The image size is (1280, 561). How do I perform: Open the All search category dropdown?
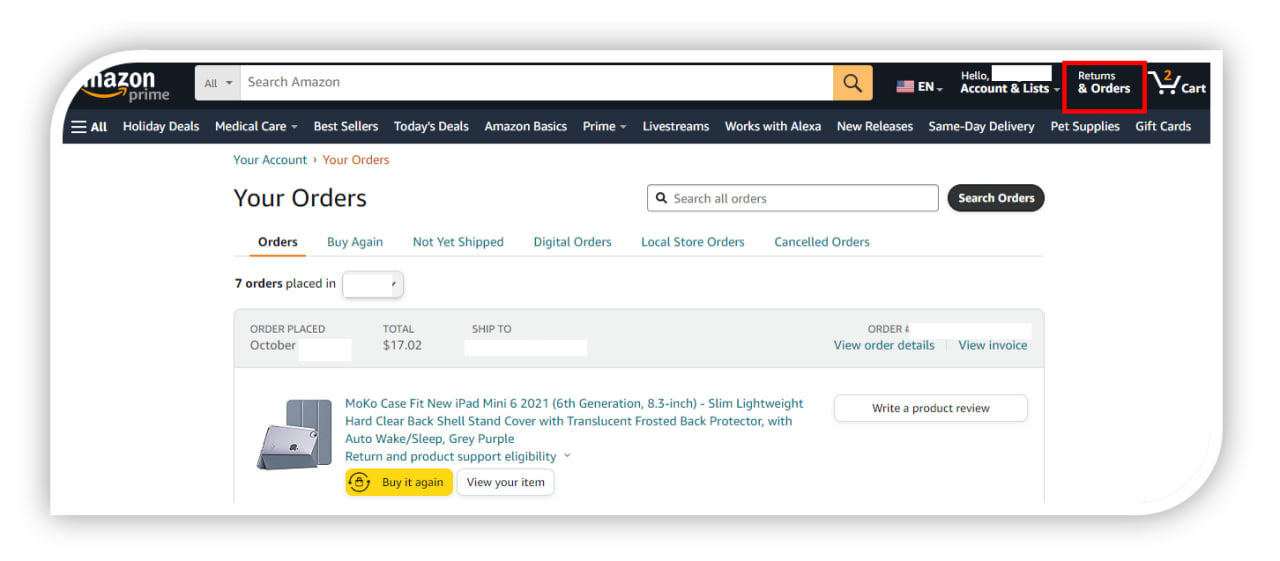(x=218, y=83)
